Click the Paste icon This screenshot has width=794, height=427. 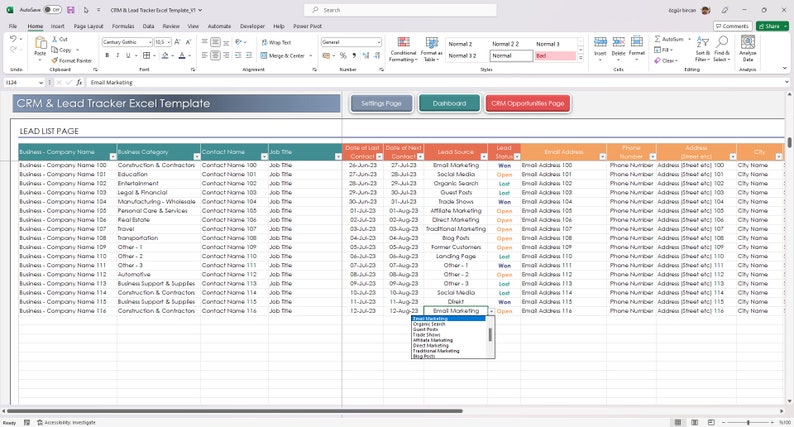click(x=40, y=44)
